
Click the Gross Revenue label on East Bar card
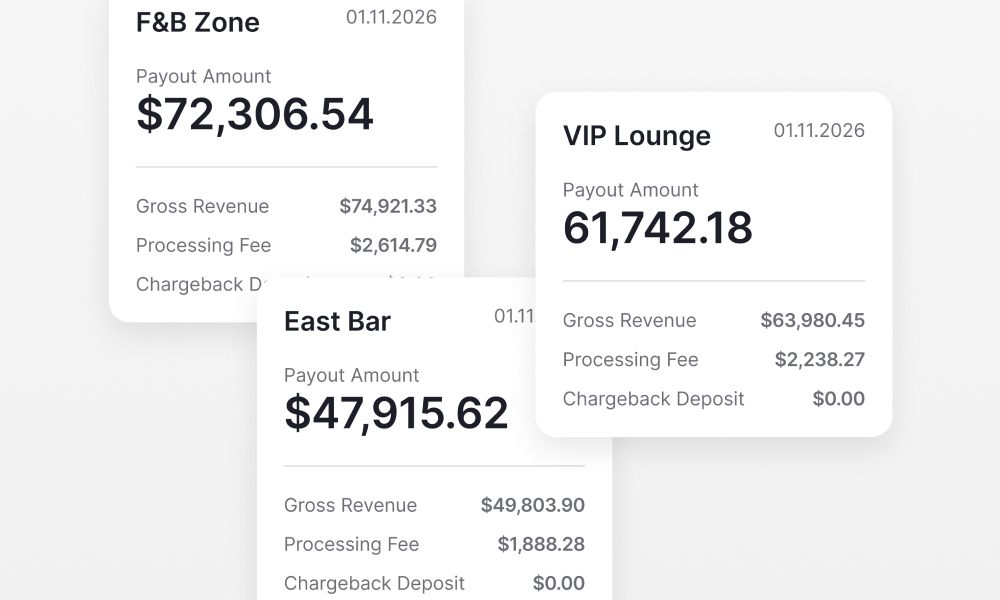click(351, 505)
